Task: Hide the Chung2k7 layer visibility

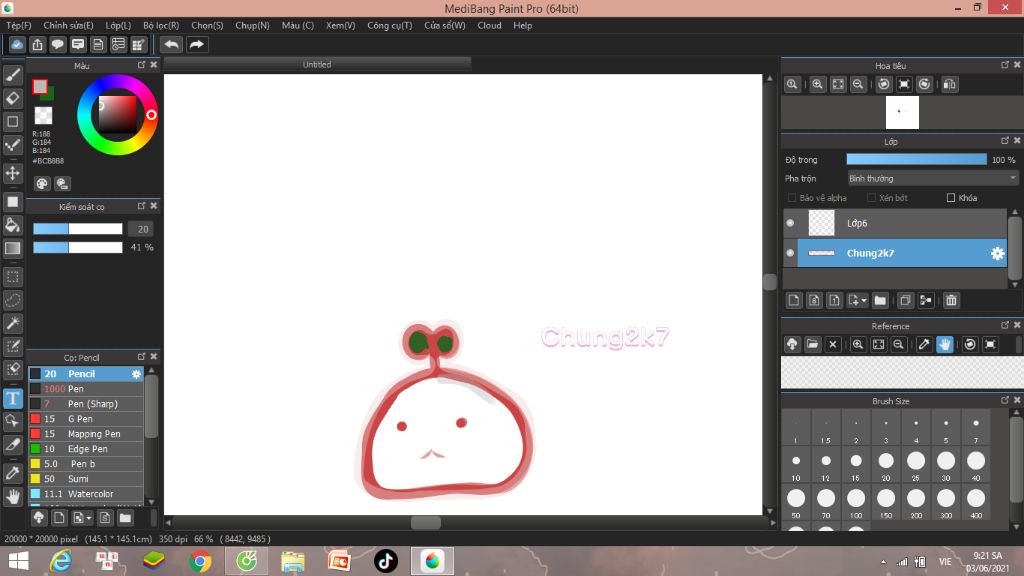Action: click(790, 253)
